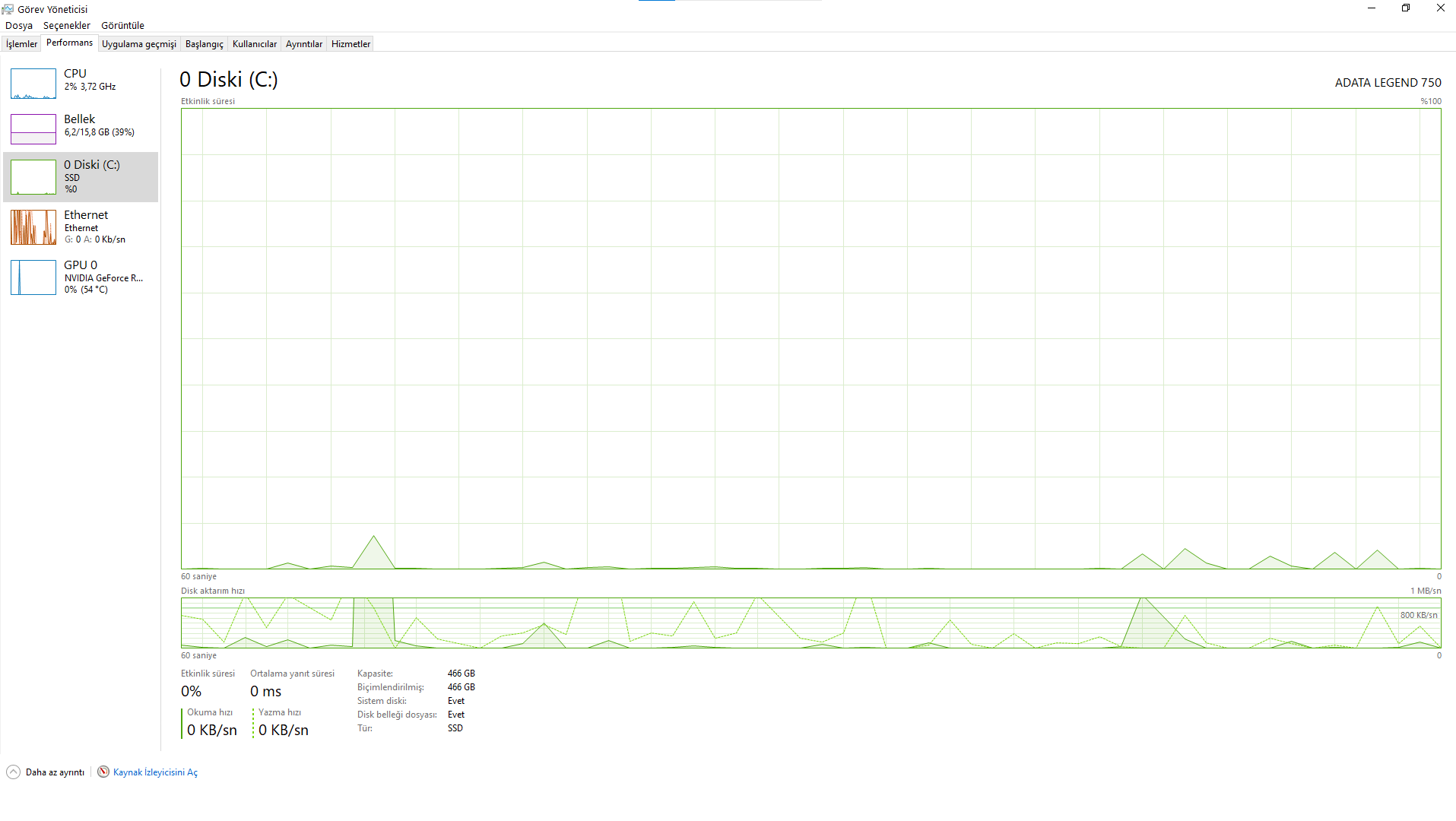Select the Bellek label in sidebar
This screenshot has width=1456, height=821.
pyautogui.click(x=80, y=119)
